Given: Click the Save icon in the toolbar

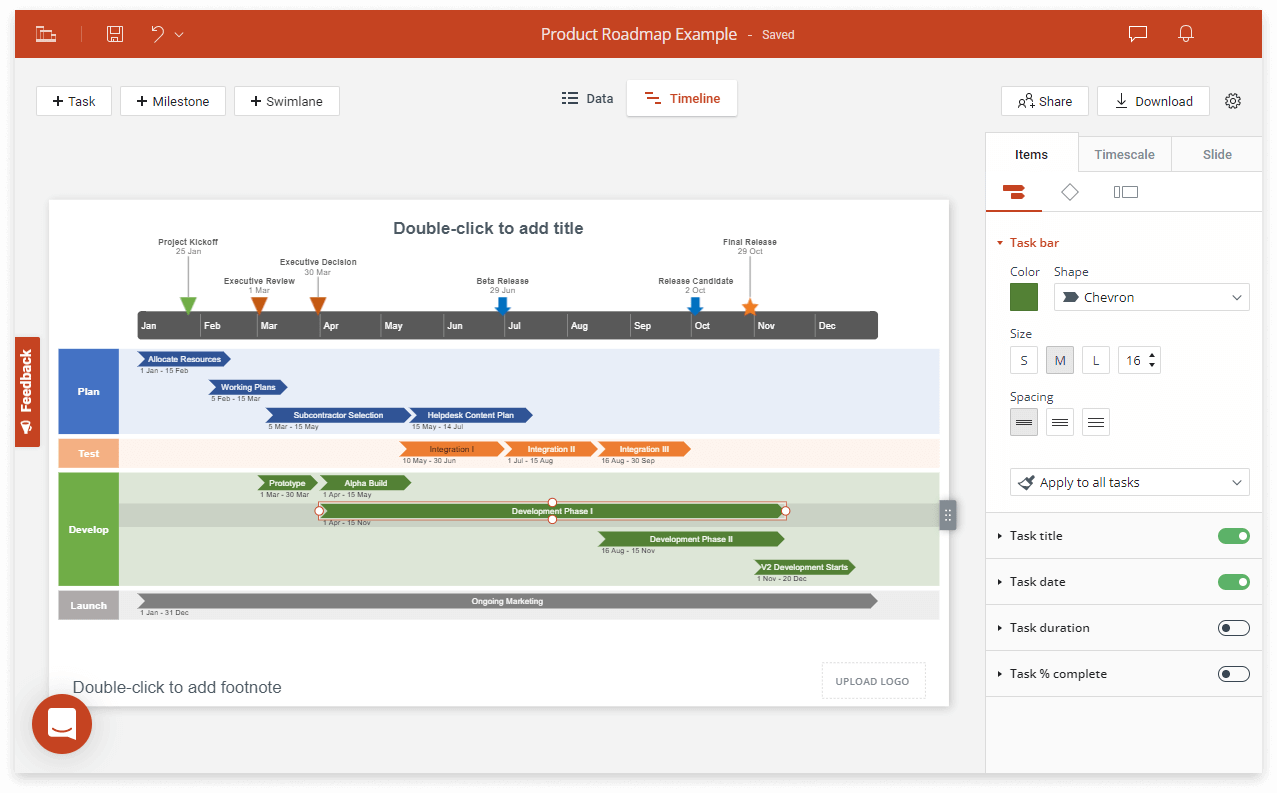Looking at the screenshot, I should point(114,33).
